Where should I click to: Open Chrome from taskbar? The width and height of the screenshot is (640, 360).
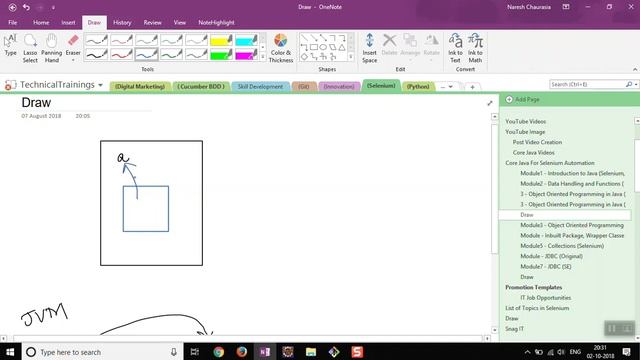click(218, 352)
